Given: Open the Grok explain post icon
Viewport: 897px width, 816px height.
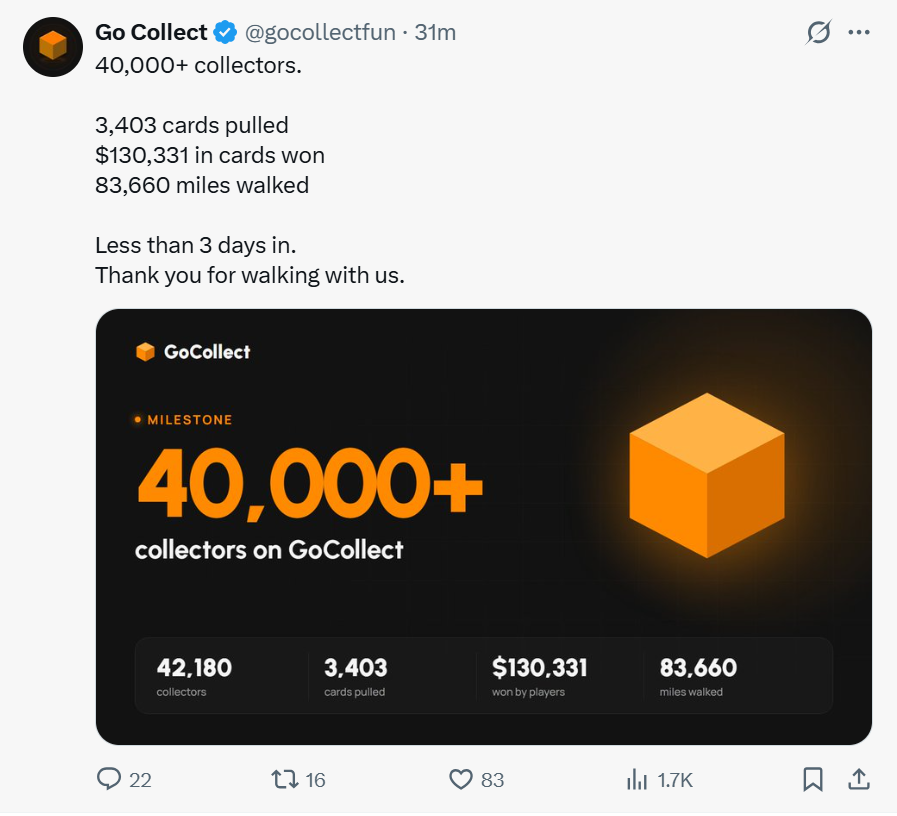Looking at the screenshot, I should tap(818, 33).
